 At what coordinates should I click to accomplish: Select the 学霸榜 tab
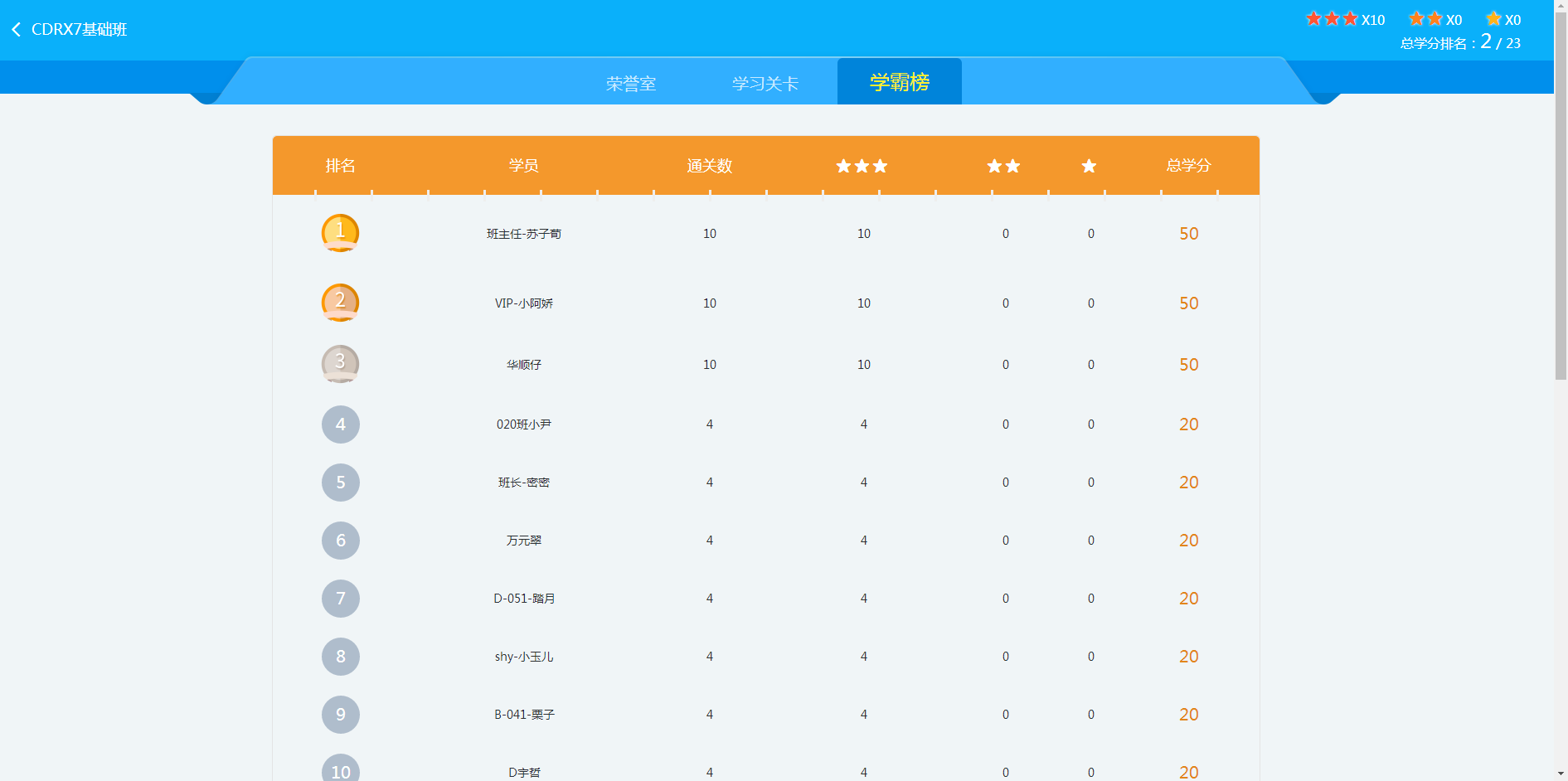click(899, 82)
